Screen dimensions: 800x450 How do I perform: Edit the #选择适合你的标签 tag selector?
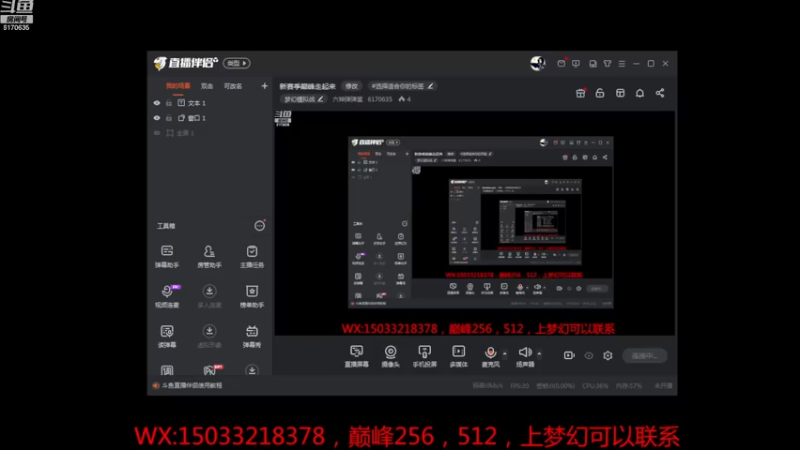tap(402, 86)
